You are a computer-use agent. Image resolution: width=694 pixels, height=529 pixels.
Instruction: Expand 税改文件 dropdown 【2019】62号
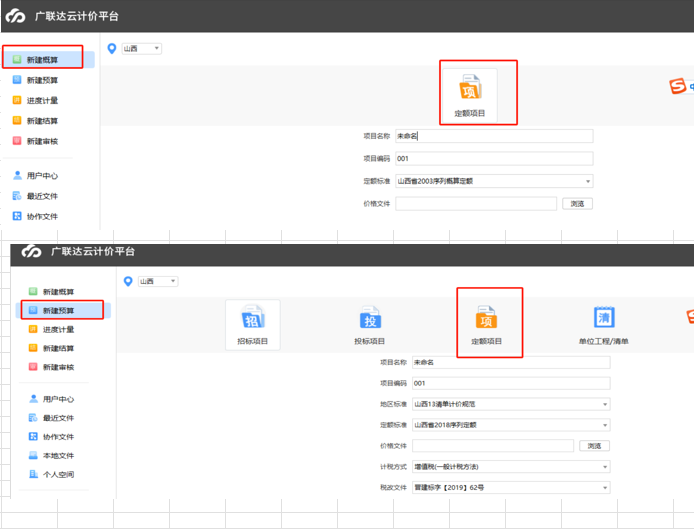pyautogui.click(x=511, y=487)
